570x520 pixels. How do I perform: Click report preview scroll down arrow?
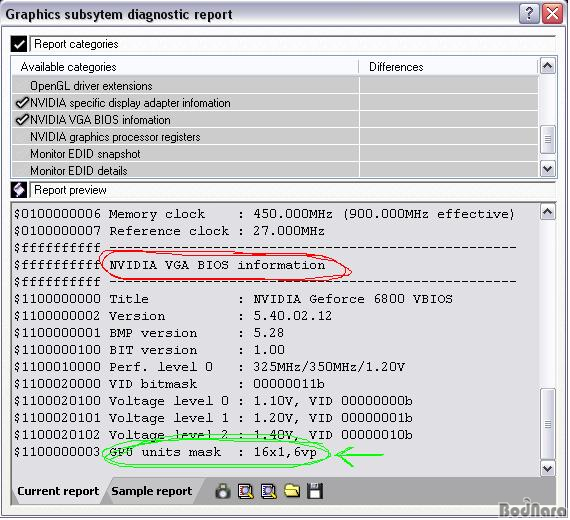pyautogui.click(x=548, y=468)
